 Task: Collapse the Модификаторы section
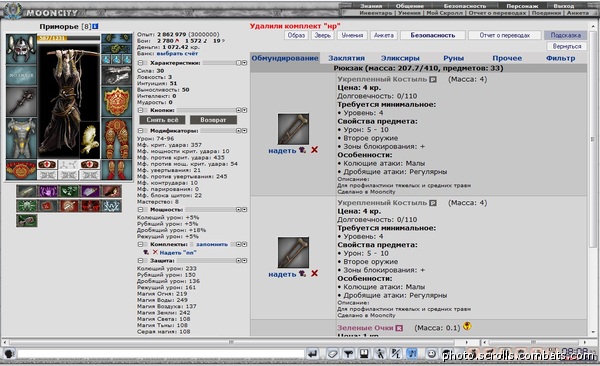(140, 131)
